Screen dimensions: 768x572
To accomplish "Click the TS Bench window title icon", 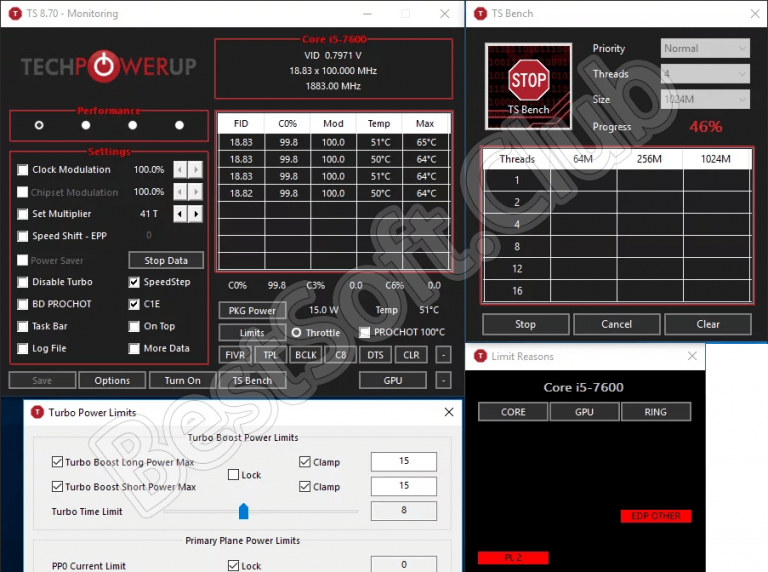I will click(x=480, y=13).
